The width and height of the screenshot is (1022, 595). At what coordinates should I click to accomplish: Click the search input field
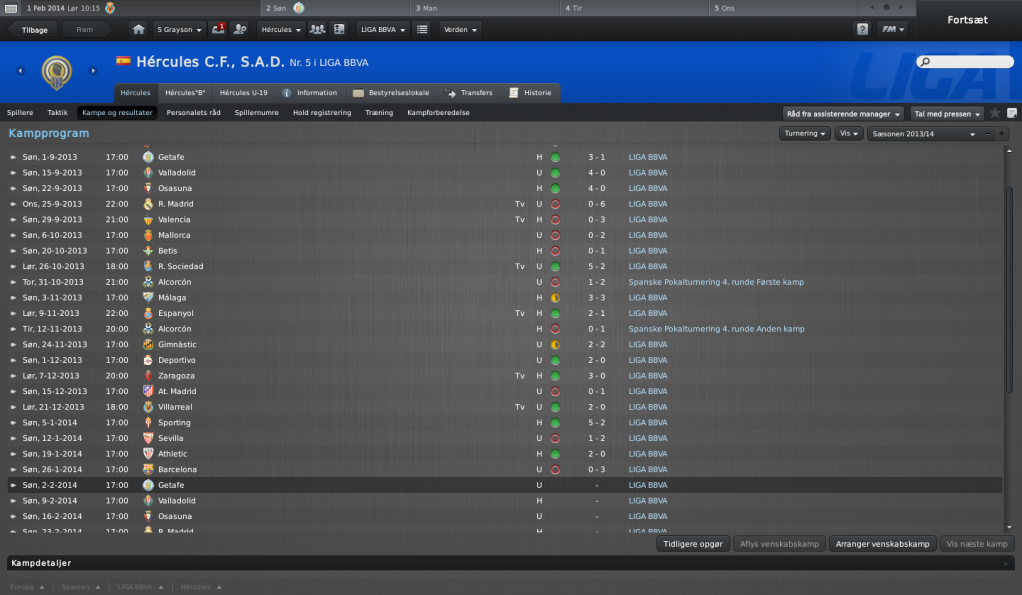coord(965,62)
